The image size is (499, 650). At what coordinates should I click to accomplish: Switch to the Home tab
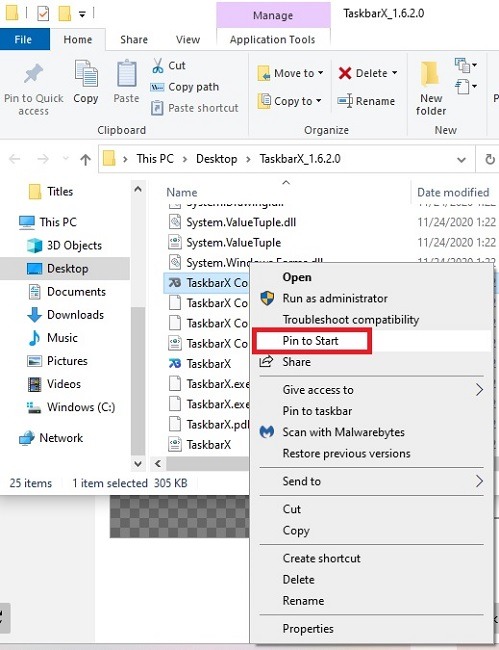tap(78, 39)
